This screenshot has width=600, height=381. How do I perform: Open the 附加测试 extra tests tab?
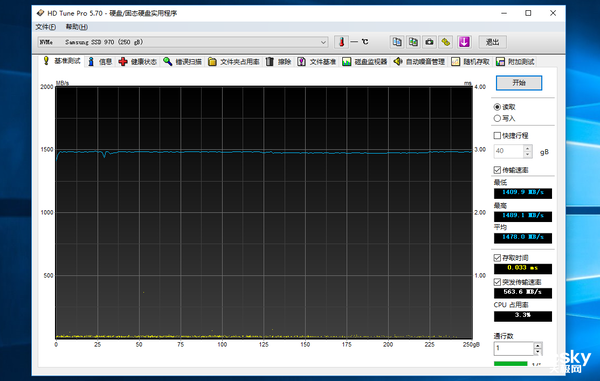tap(515, 62)
